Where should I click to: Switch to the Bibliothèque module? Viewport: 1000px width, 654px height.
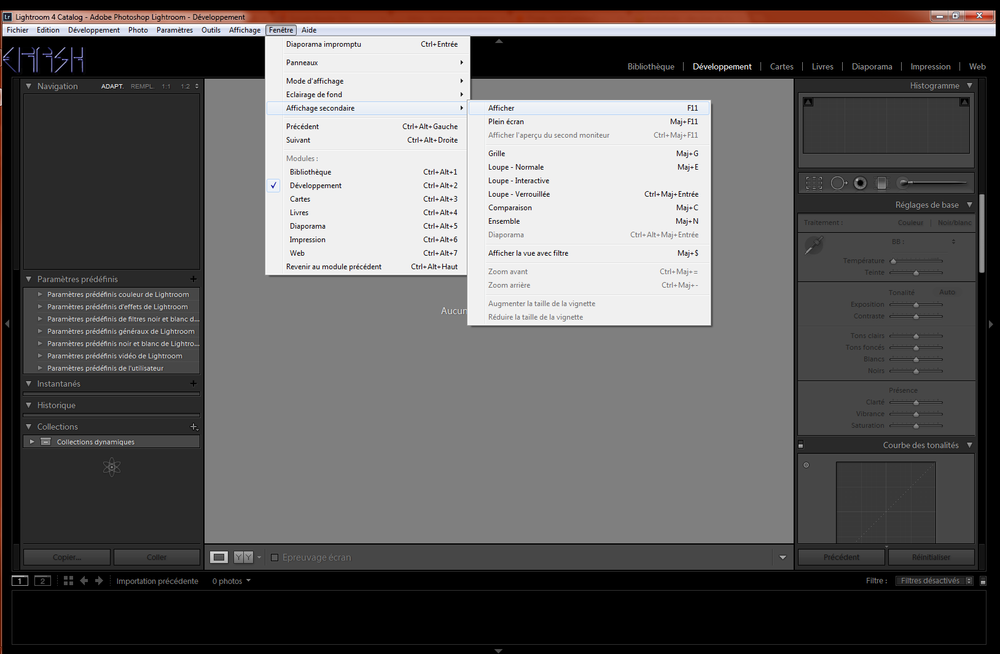pos(651,66)
